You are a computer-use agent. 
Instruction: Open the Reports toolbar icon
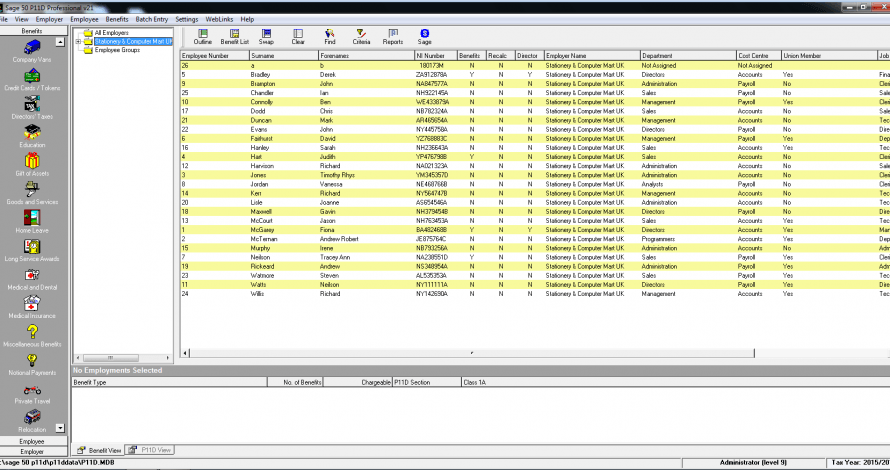[393, 37]
